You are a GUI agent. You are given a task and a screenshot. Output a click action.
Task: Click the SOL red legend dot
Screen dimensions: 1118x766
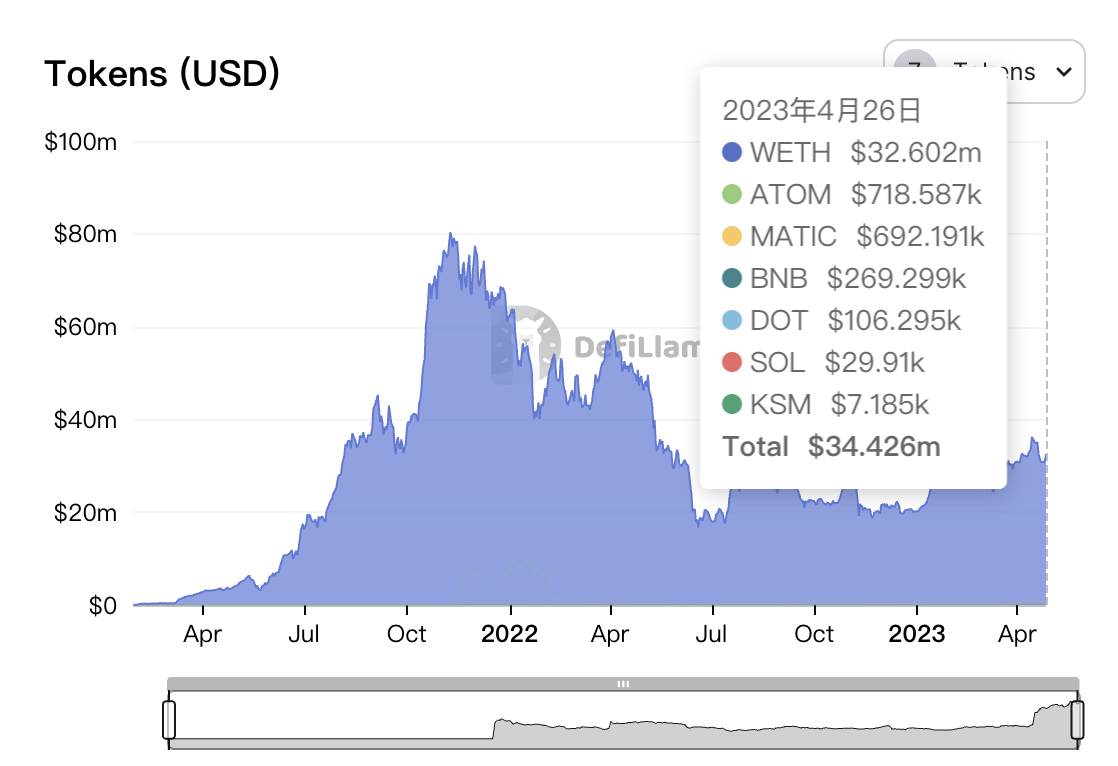tap(732, 362)
